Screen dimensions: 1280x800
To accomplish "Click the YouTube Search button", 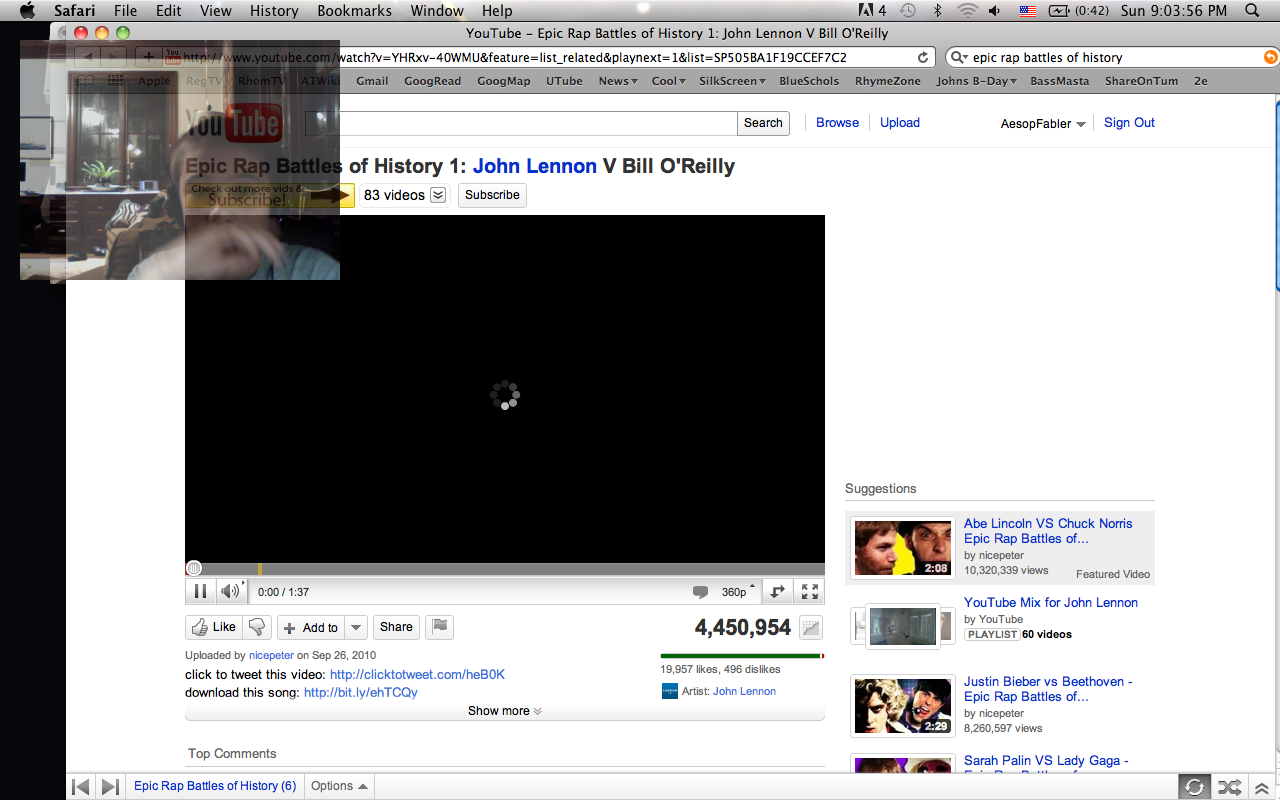I will (x=763, y=123).
